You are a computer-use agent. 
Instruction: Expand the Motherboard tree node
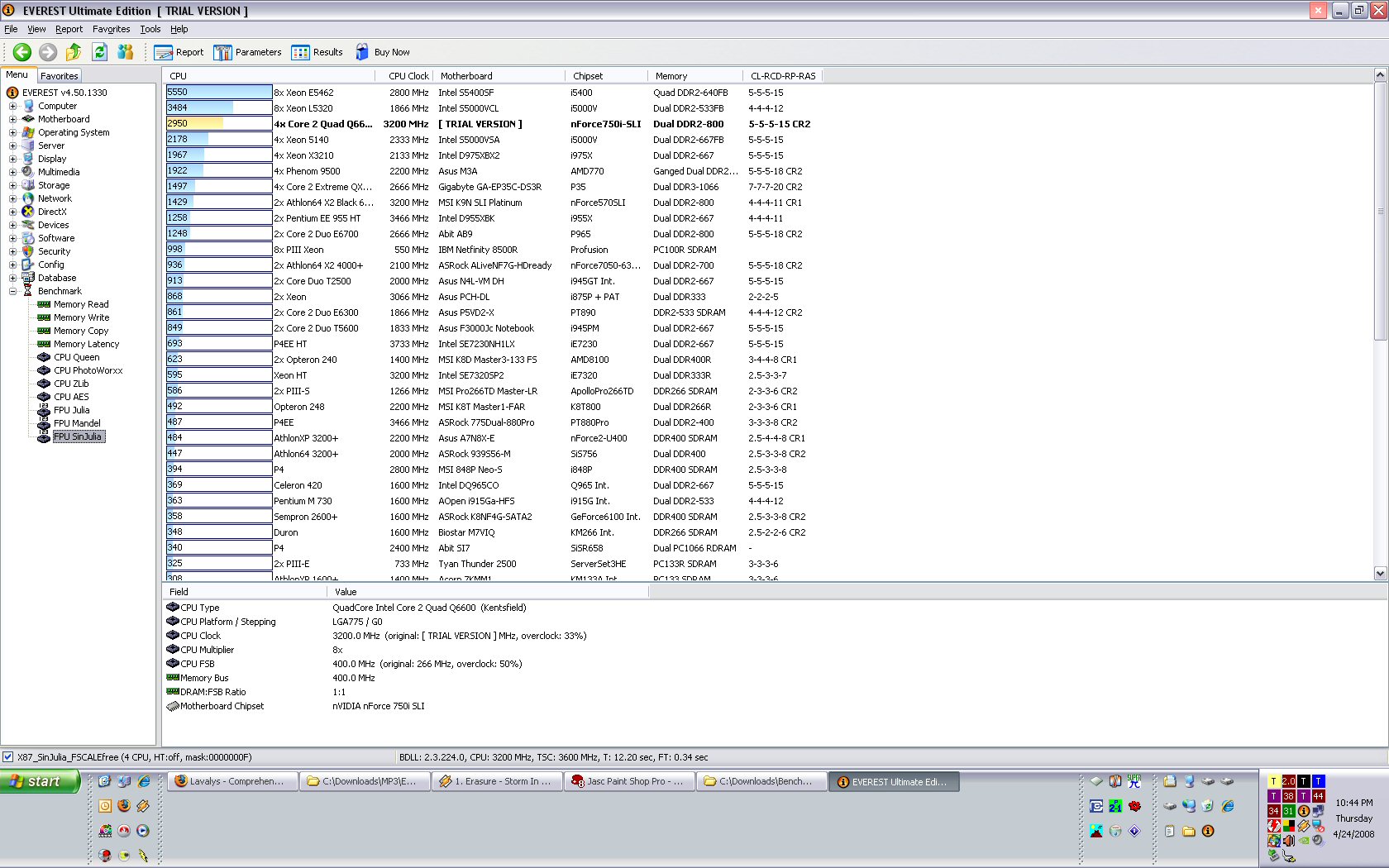[x=12, y=119]
